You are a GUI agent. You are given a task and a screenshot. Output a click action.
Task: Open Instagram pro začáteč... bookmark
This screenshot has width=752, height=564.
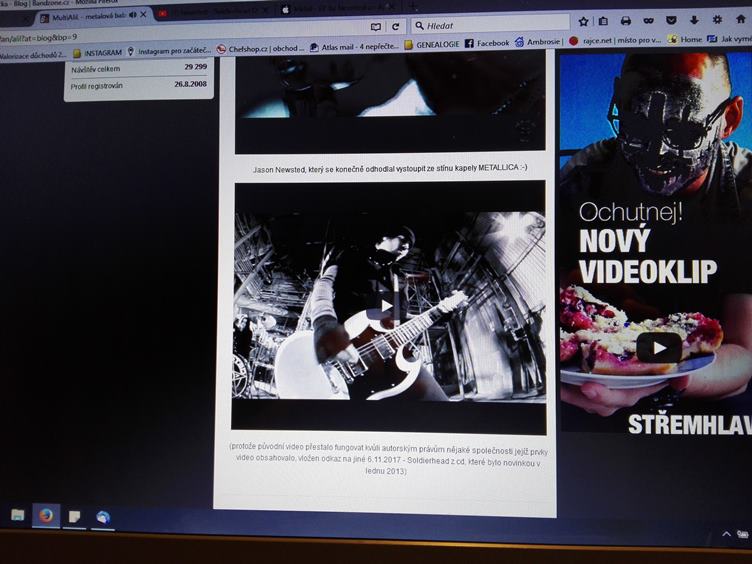(x=169, y=50)
